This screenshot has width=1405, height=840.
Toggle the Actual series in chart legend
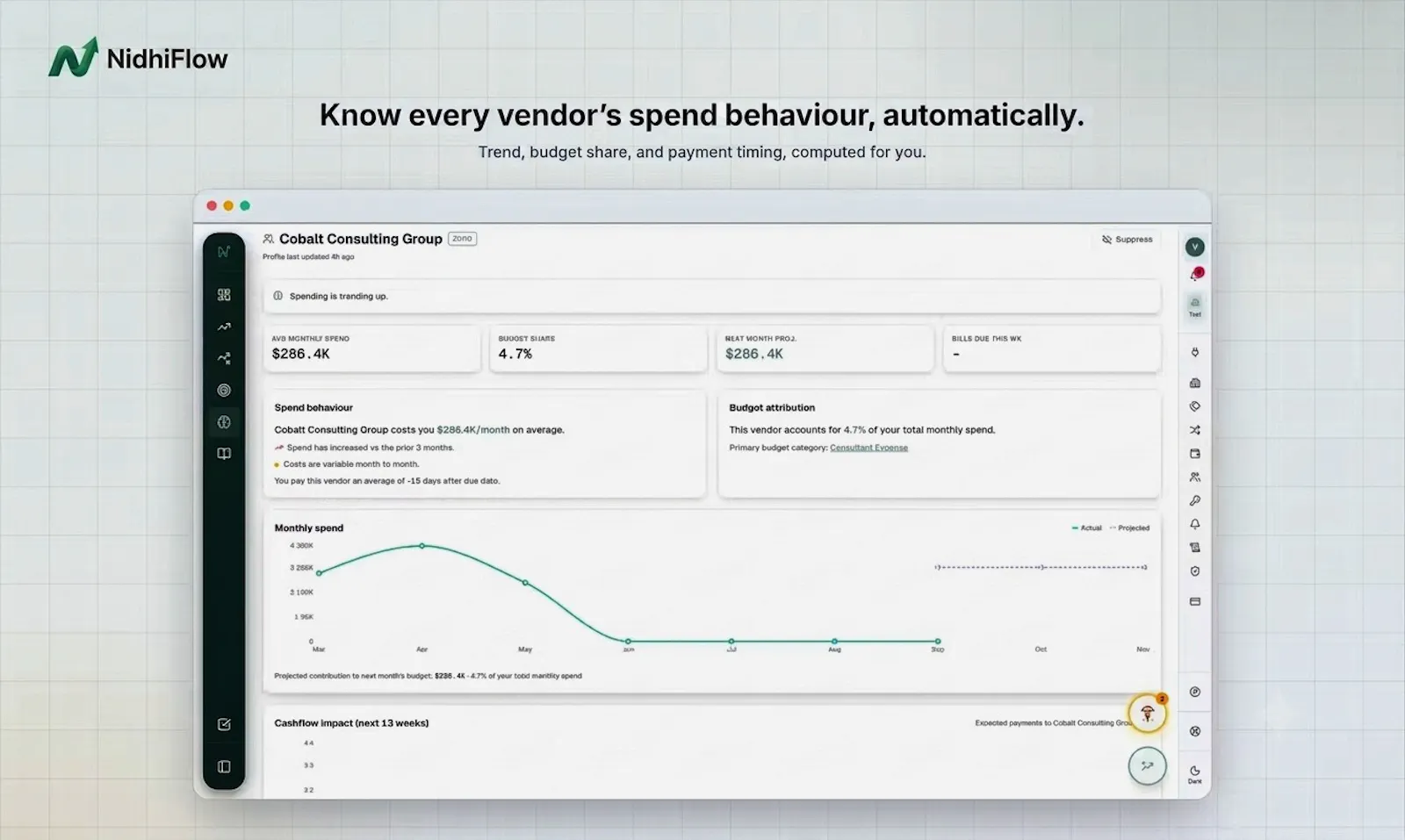(x=1087, y=528)
